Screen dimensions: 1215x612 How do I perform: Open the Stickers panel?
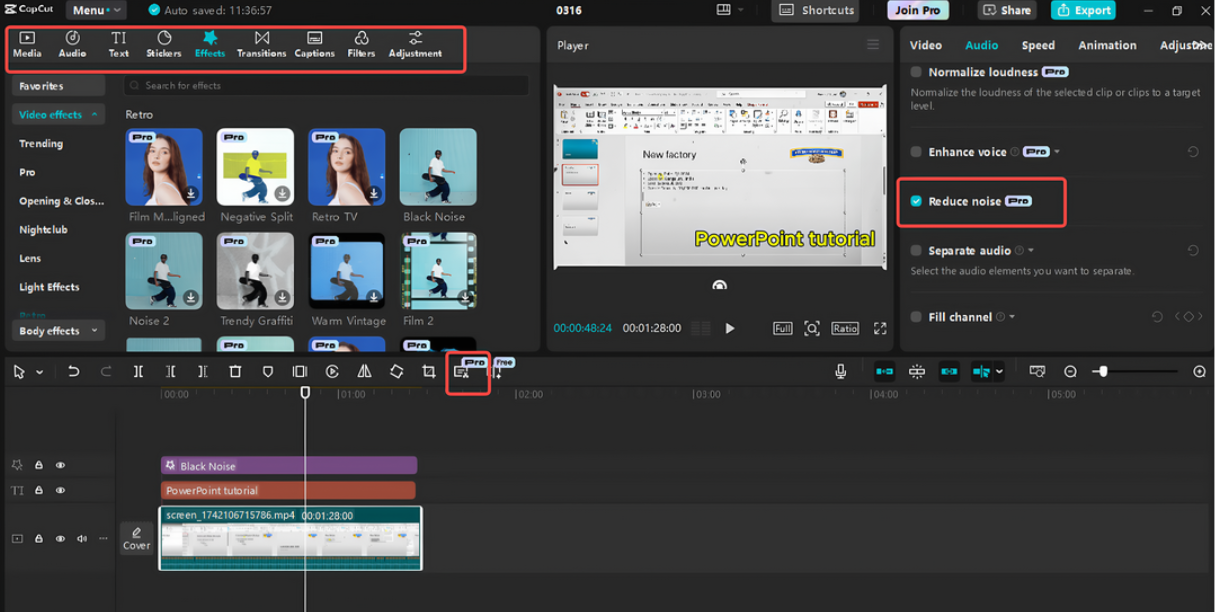(x=164, y=44)
